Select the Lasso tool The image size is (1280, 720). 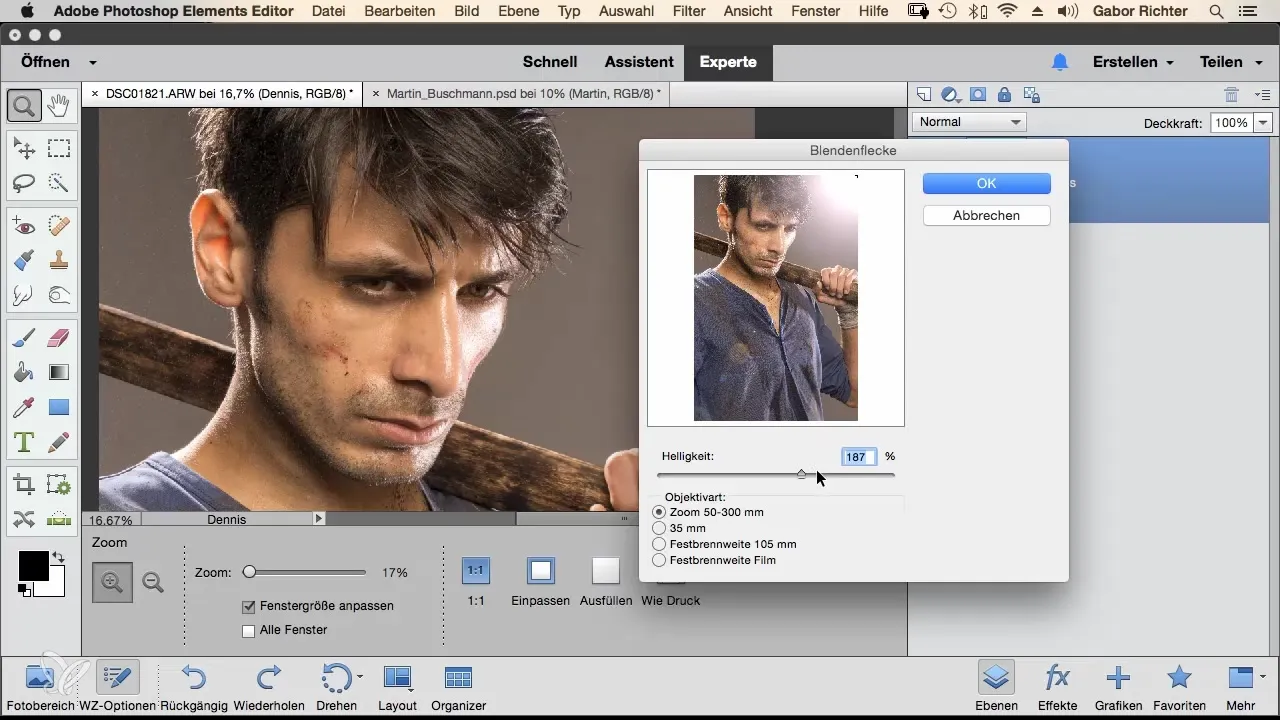coord(24,182)
